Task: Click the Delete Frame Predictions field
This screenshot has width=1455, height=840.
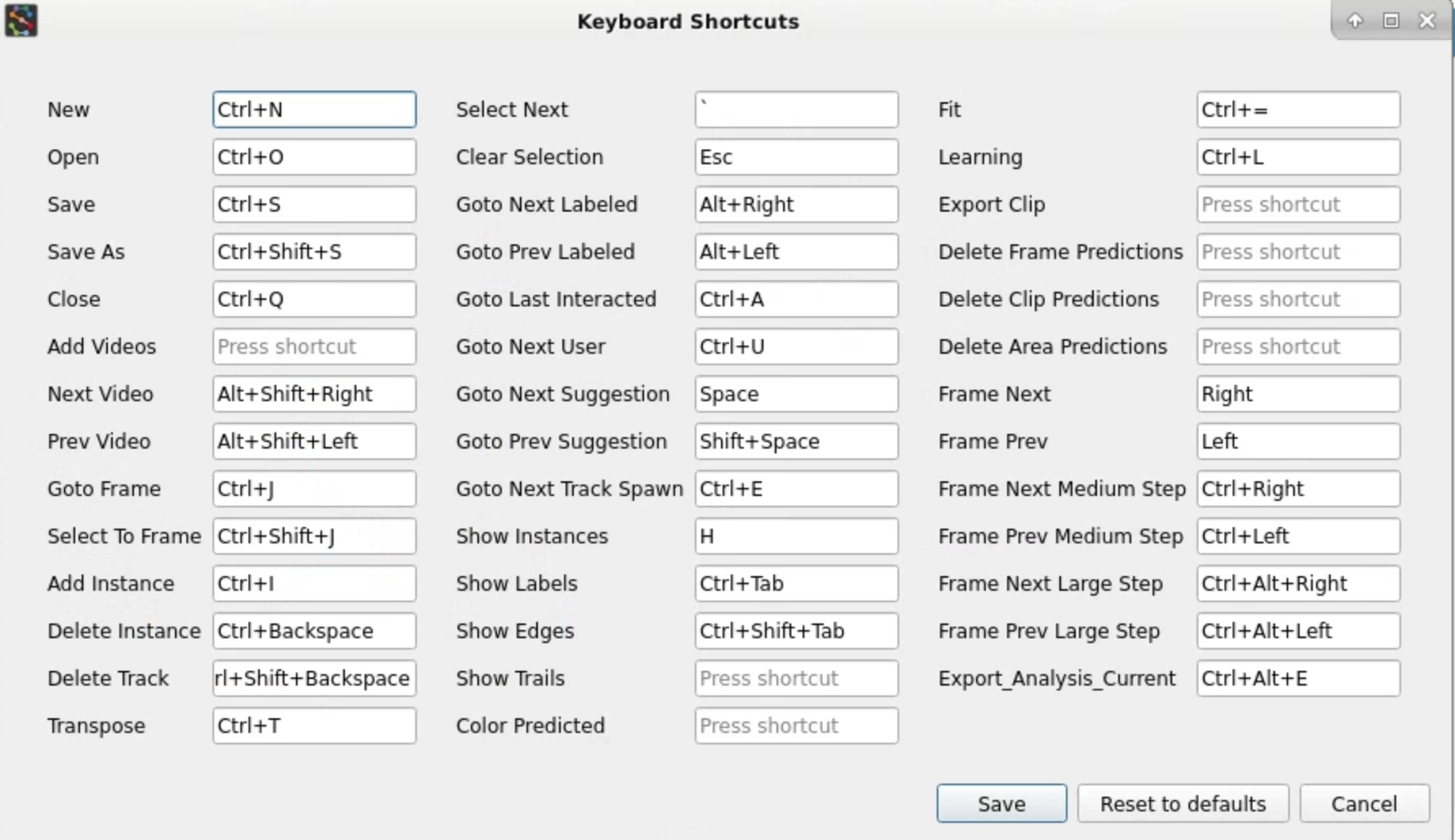Action: pyautogui.click(x=1298, y=252)
